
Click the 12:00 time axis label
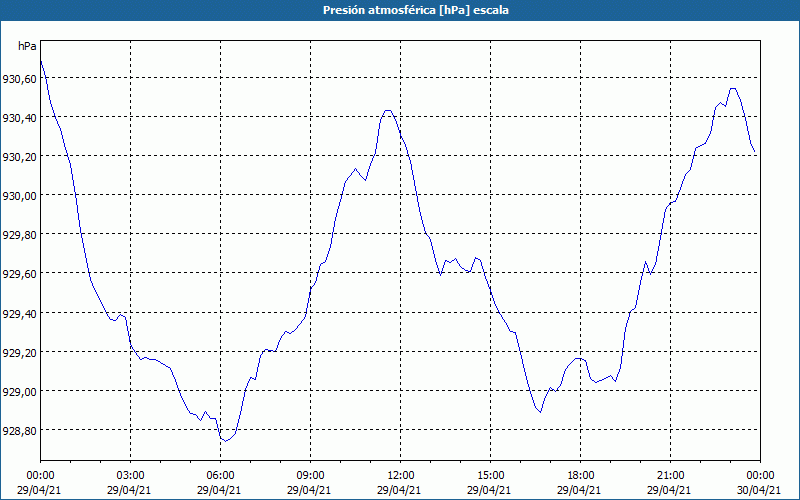pos(401,476)
